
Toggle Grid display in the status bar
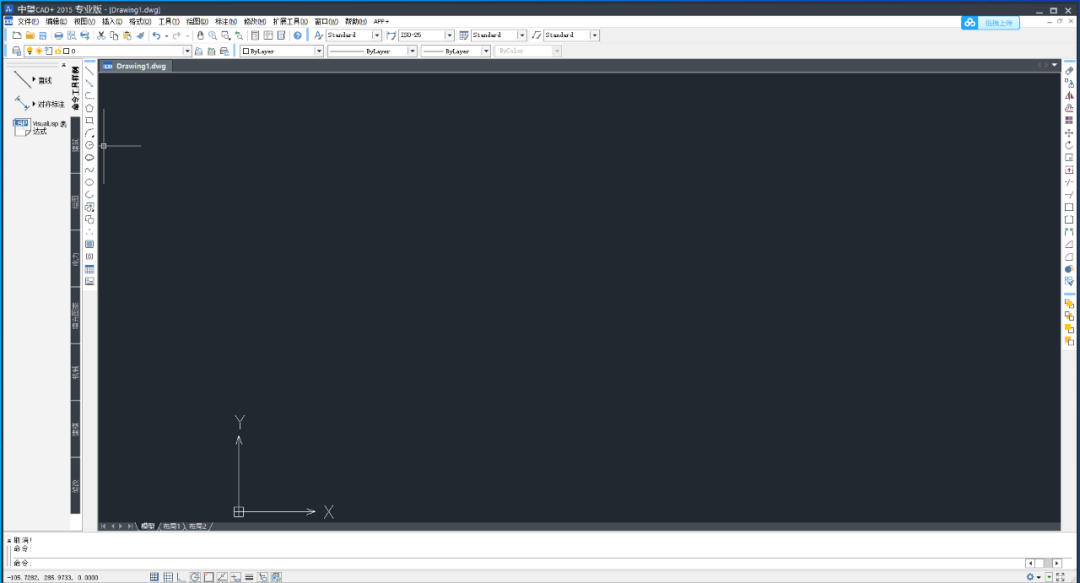[x=168, y=577]
